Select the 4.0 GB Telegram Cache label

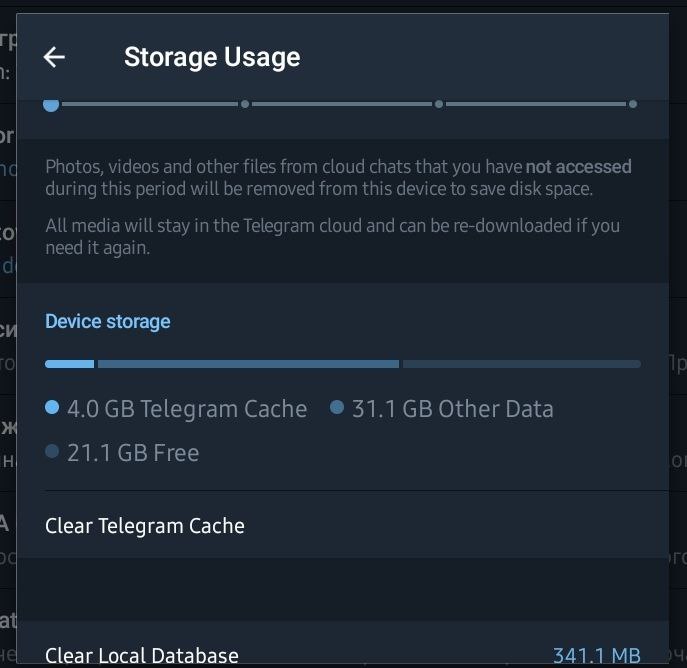tap(187, 408)
